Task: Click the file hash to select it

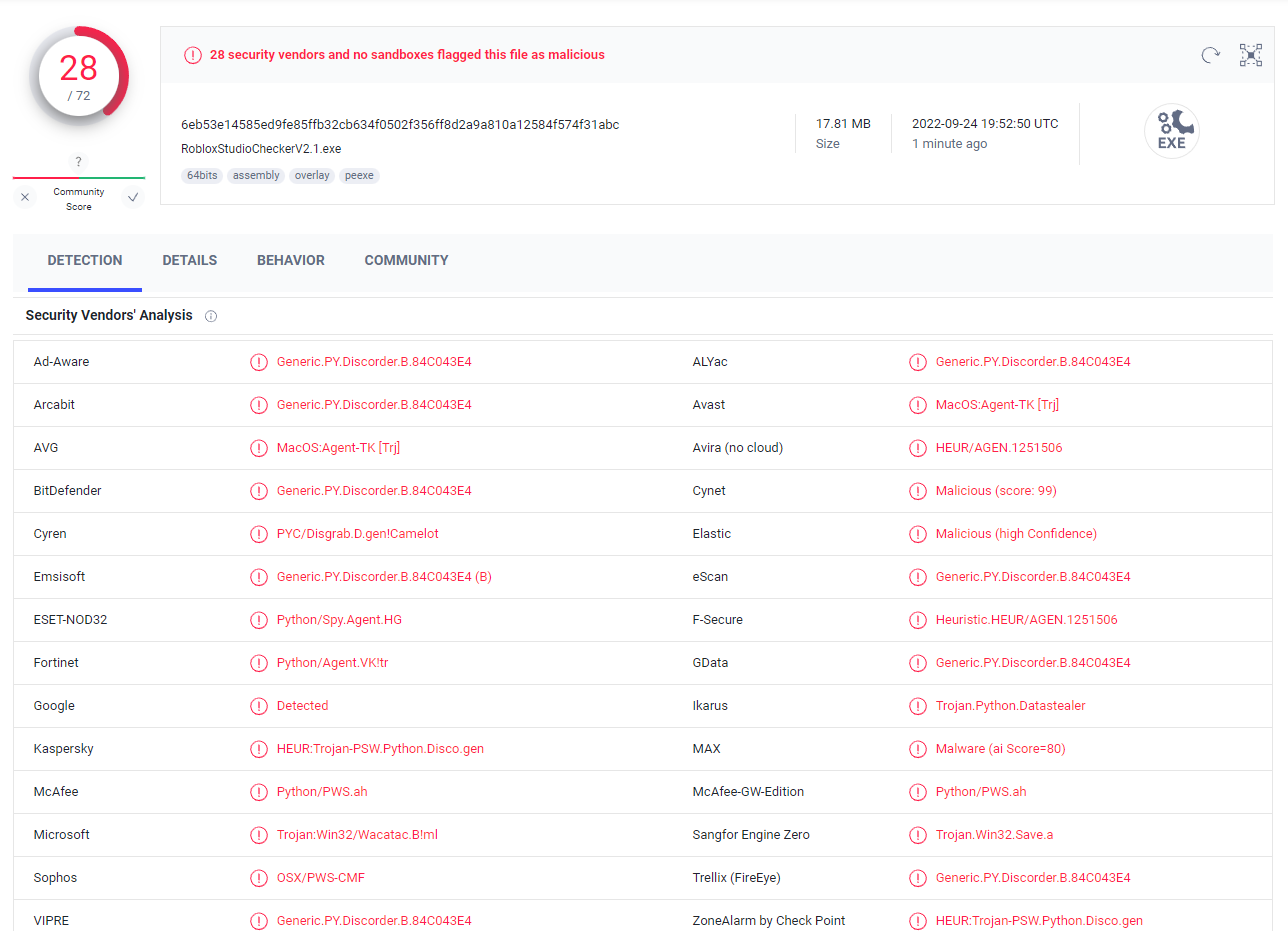Action: 402,125
